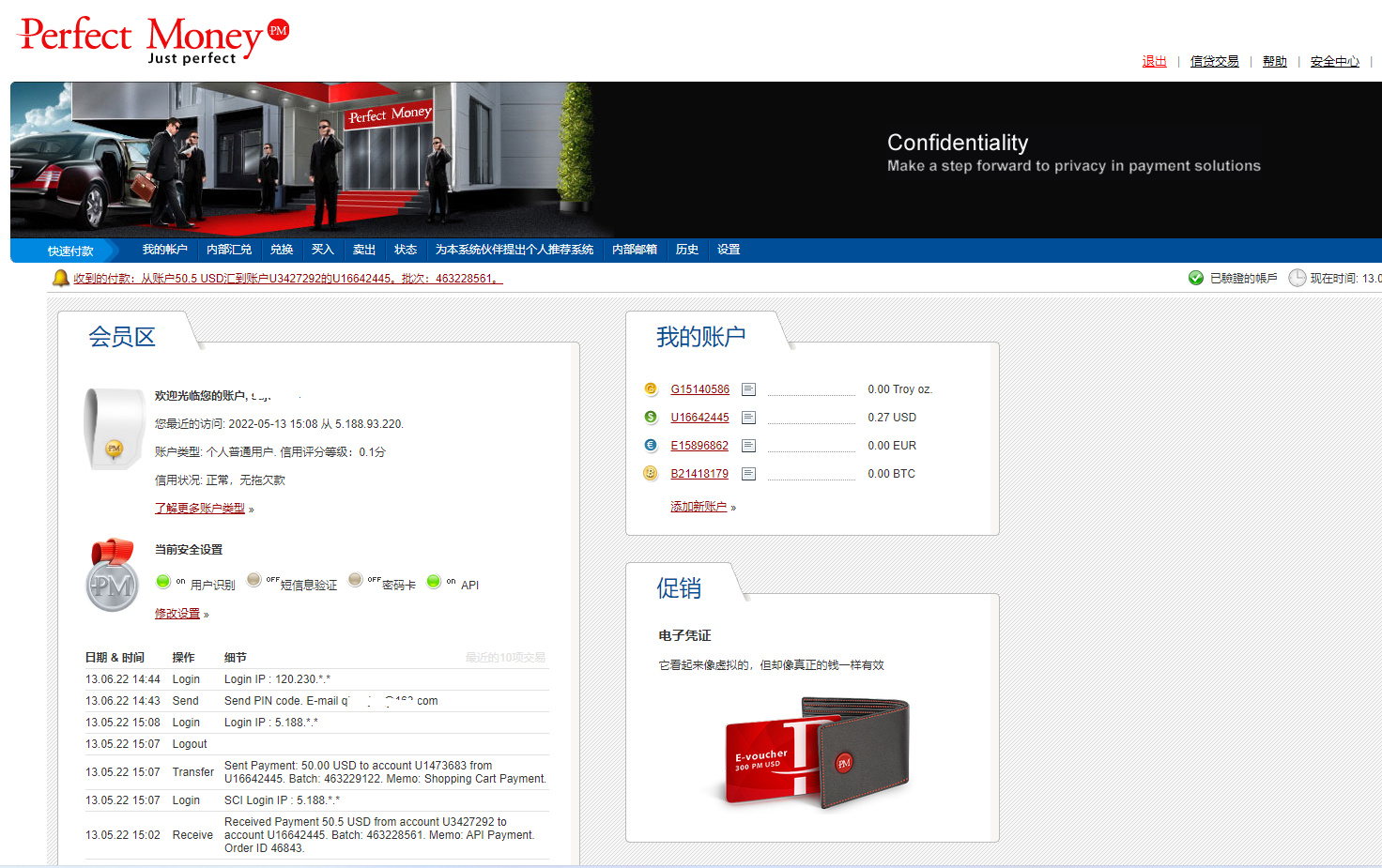The image size is (1382, 868).
Task: Open the 内部邮箱 menu
Action: [x=635, y=250]
